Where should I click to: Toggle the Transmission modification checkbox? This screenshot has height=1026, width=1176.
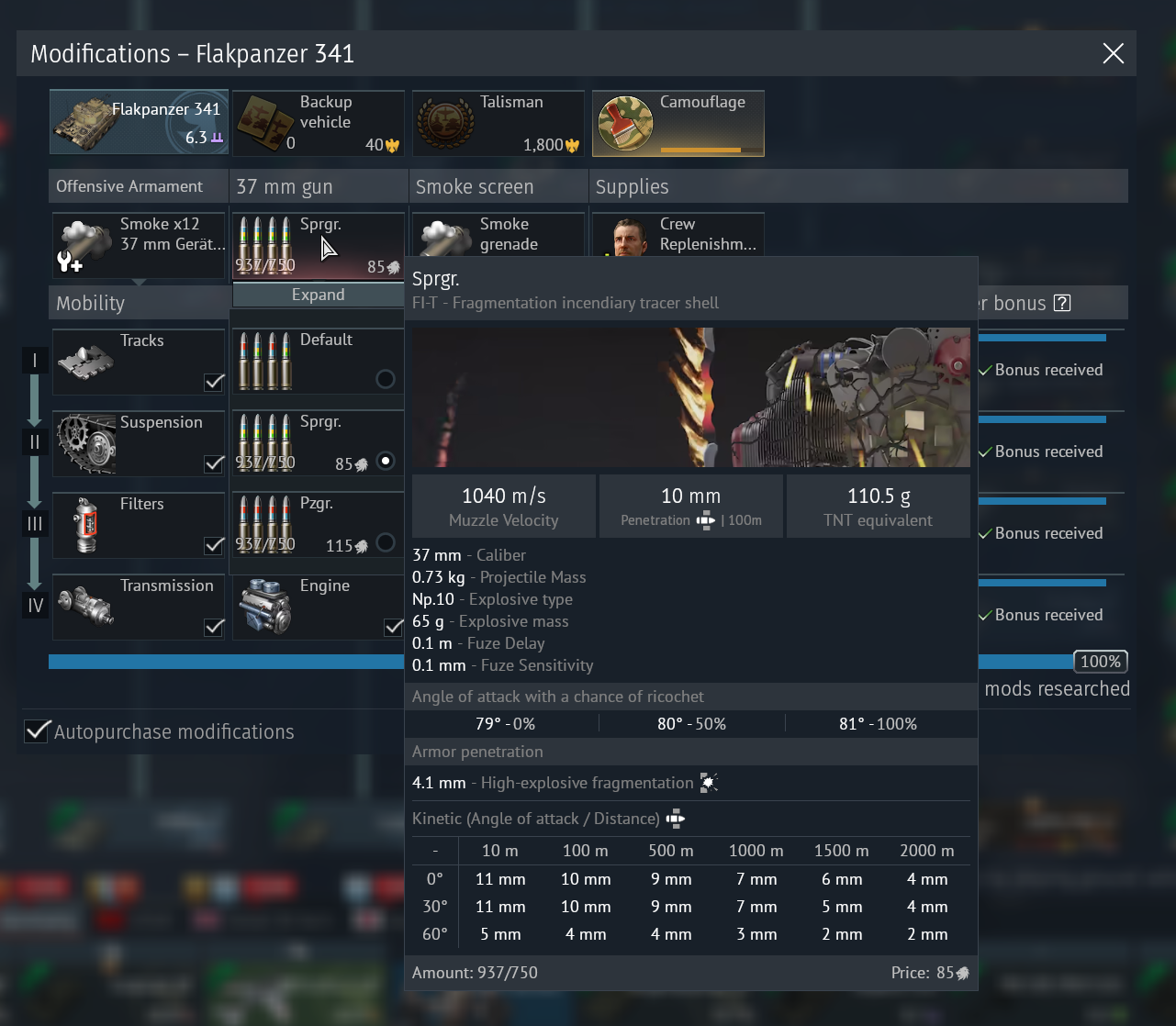coord(214,627)
